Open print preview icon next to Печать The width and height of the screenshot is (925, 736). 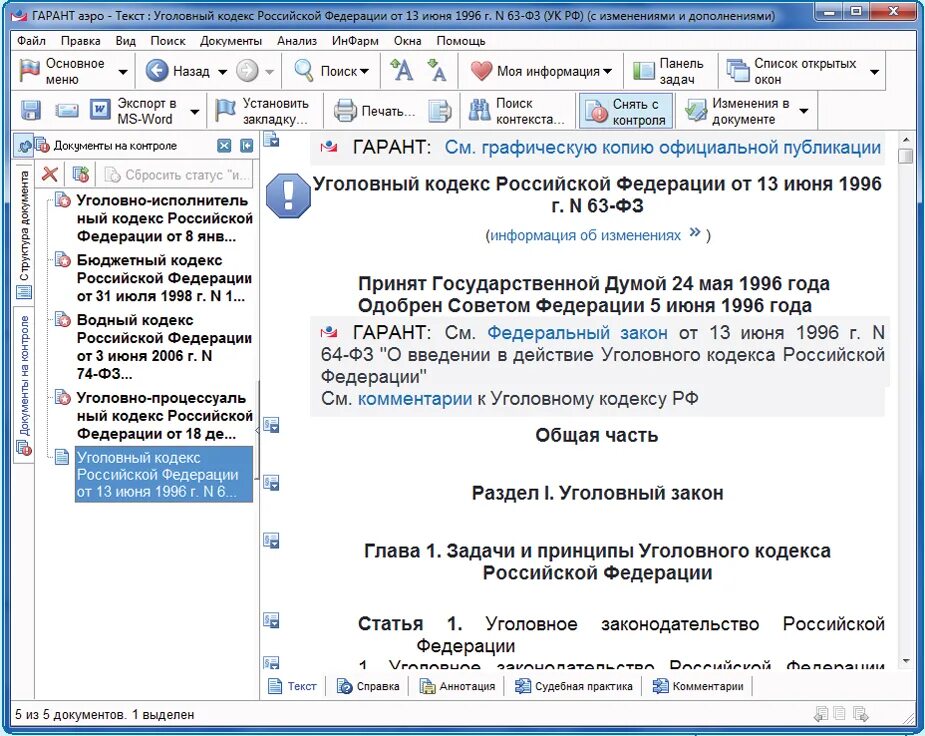439,111
